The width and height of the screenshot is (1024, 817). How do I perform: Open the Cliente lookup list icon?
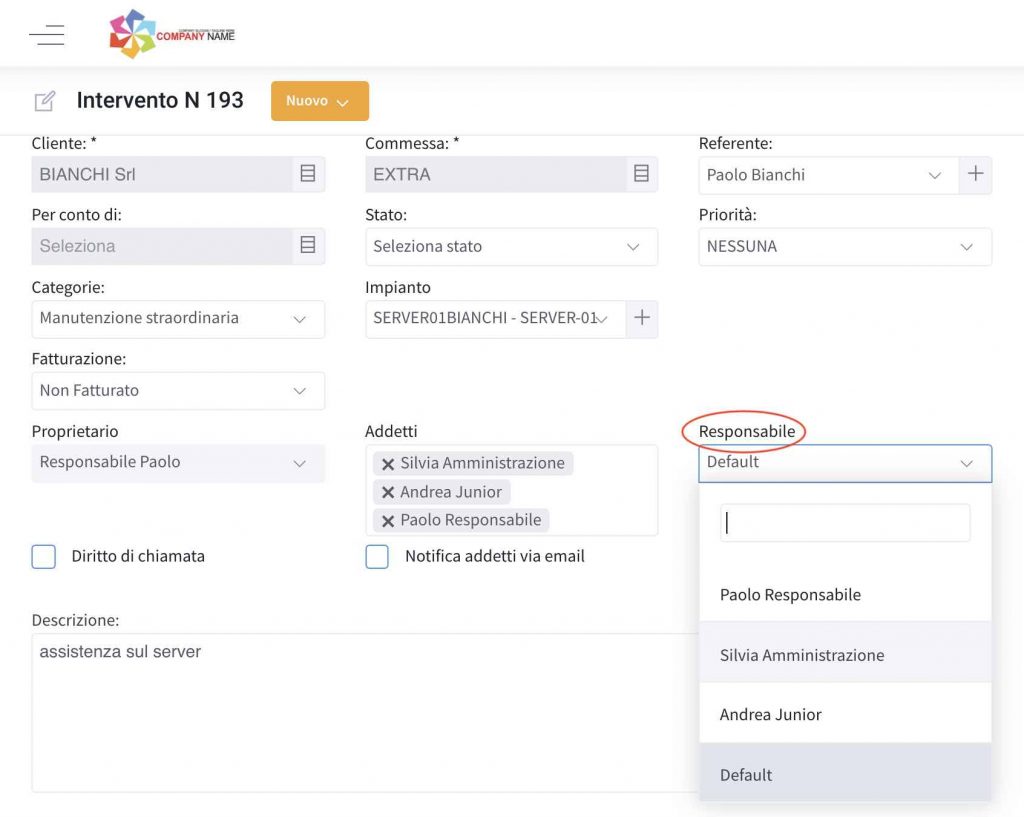coord(308,174)
